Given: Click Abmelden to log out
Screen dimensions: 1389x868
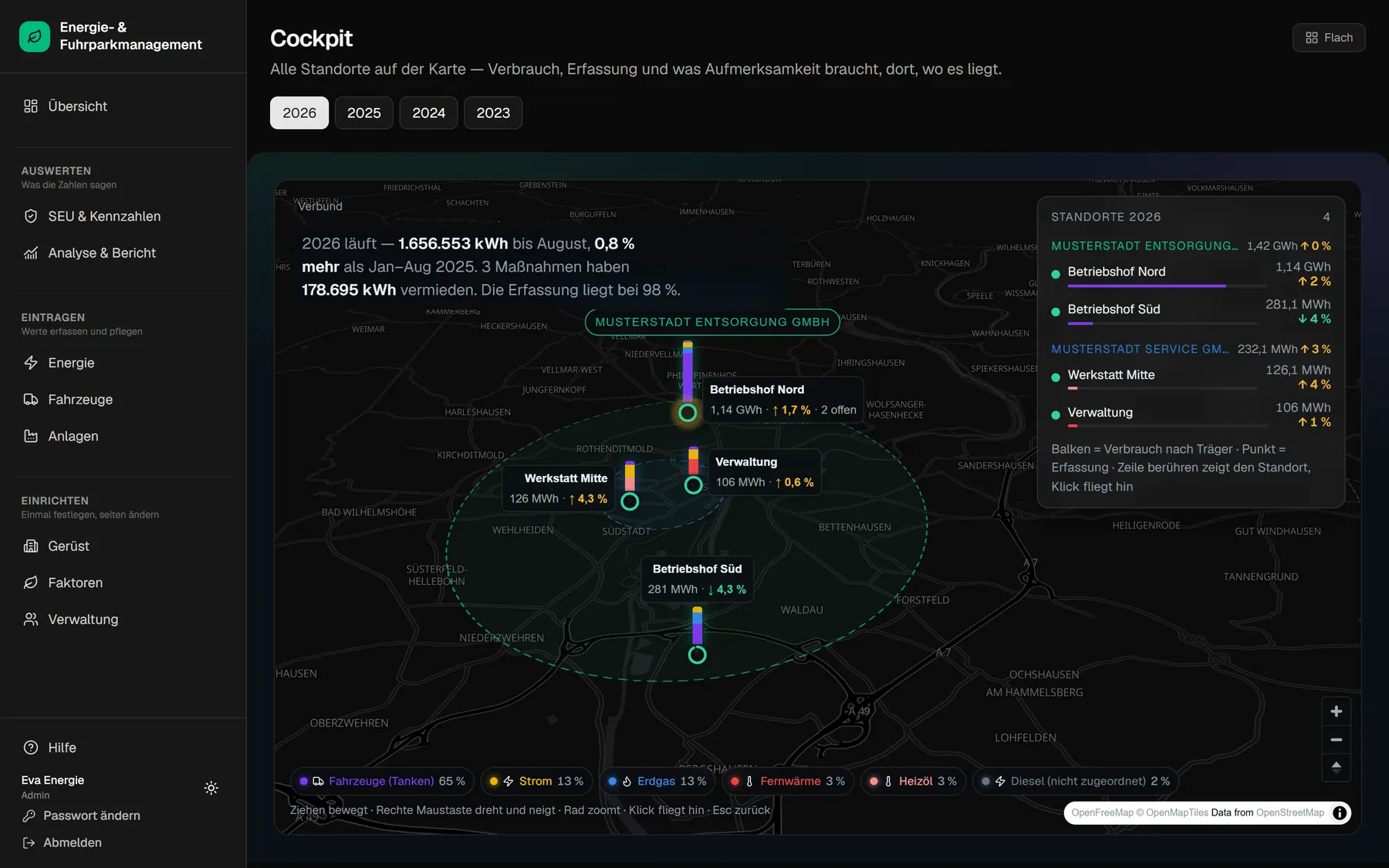Looking at the screenshot, I should click(63, 843).
